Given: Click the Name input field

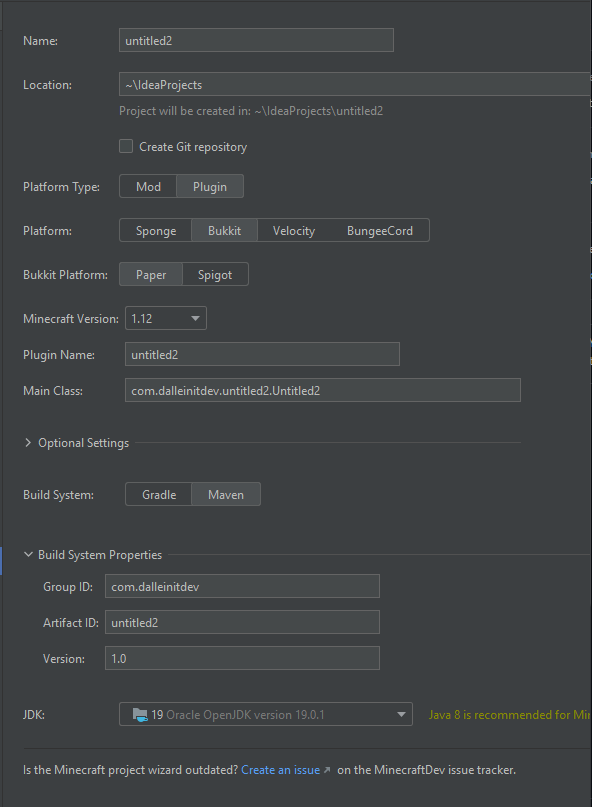Looking at the screenshot, I should click(x=256, y=40).
